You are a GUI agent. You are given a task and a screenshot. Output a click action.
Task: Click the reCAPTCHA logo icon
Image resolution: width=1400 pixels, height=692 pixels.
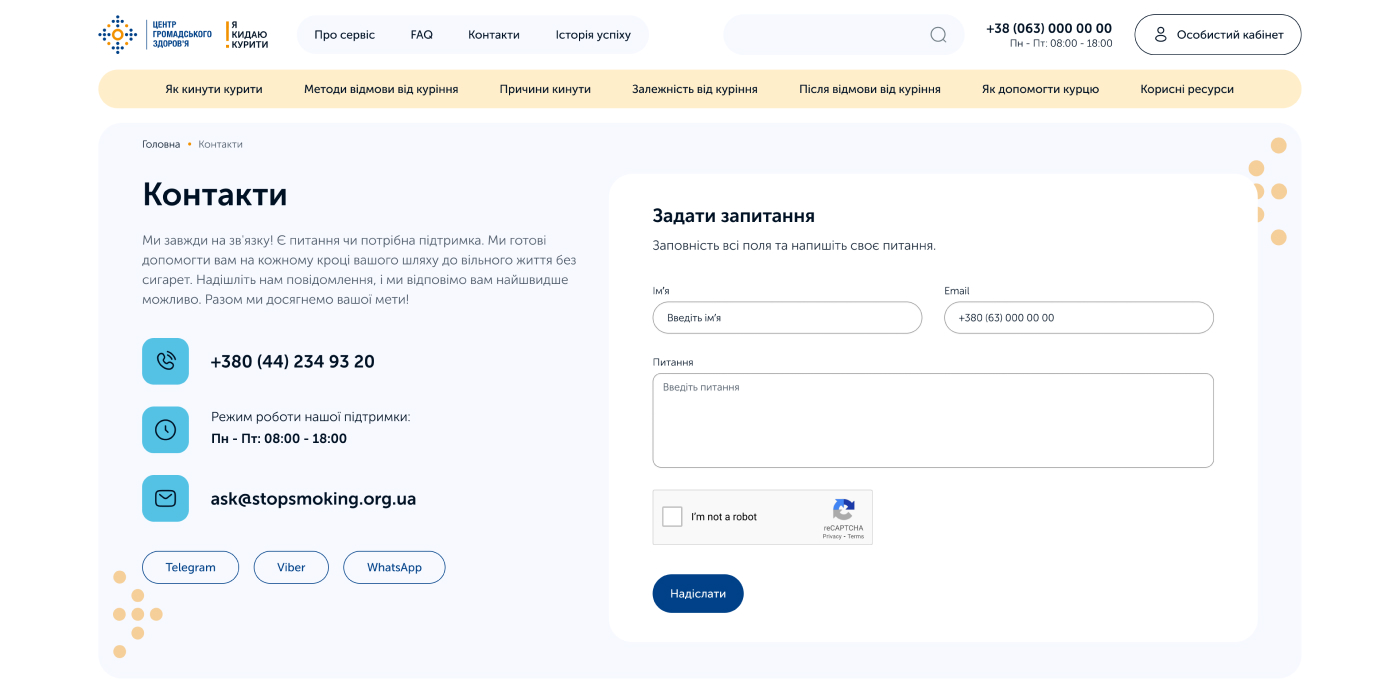(x=843, y=509)
